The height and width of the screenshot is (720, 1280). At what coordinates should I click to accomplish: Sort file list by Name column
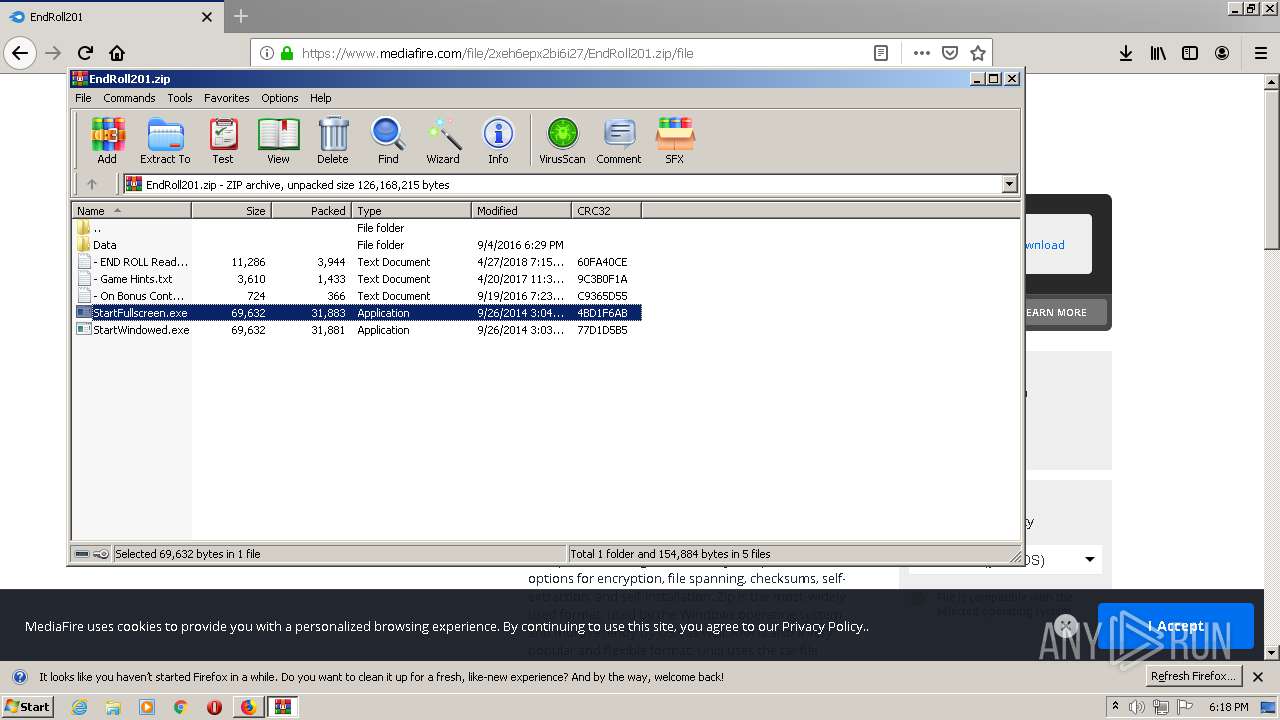[x=131, y=211]
